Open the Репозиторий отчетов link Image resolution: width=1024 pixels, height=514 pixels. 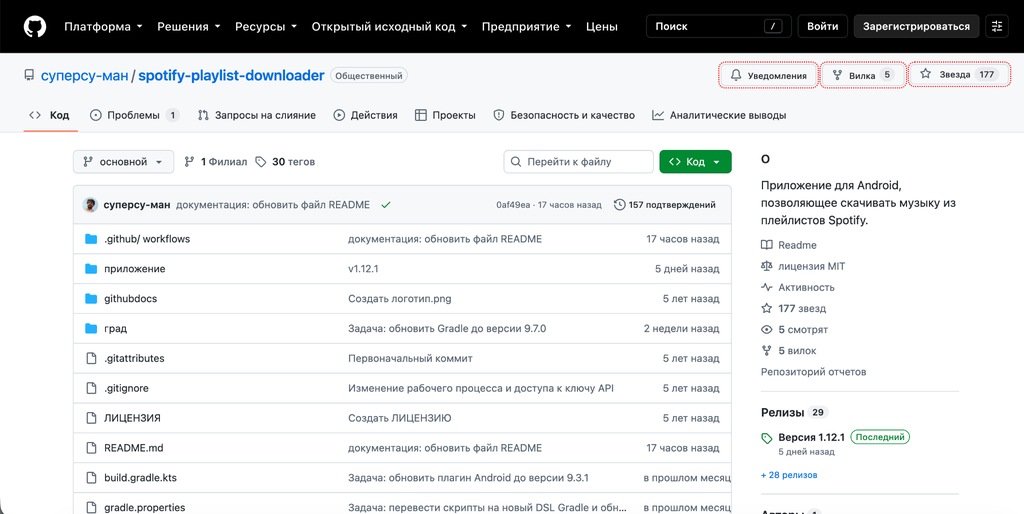click(x=814, y=372)
